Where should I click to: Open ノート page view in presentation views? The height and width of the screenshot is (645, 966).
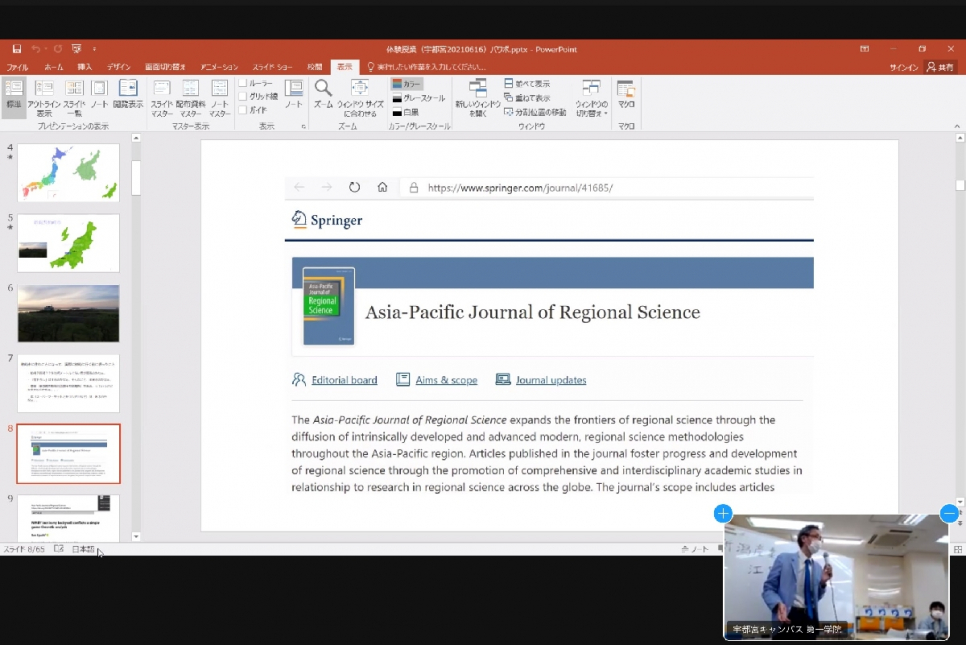click(99, 94)
